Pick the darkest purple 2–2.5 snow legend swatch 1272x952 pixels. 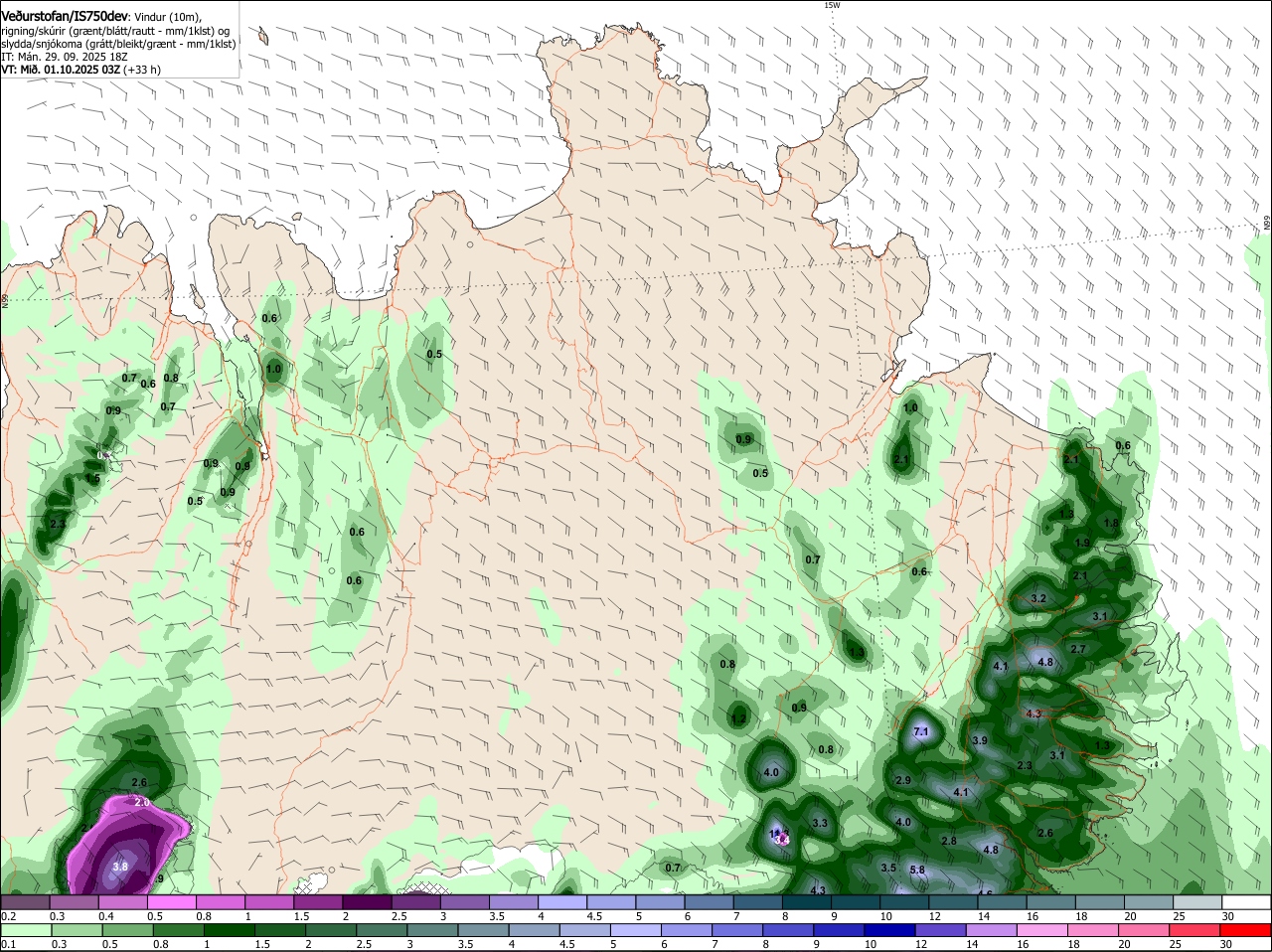tap(367, 902)
